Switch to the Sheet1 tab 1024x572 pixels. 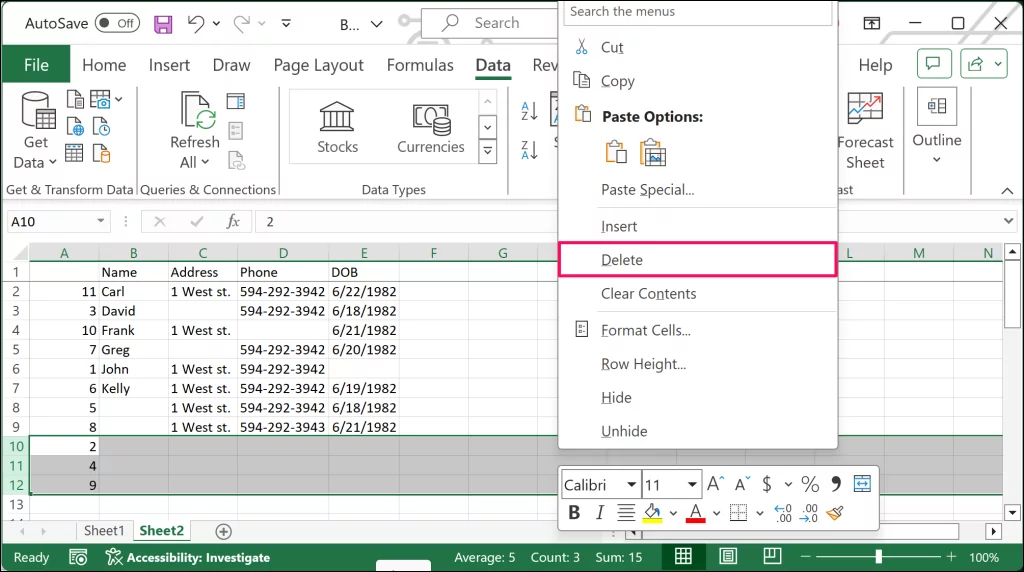(x=103, y=530)
